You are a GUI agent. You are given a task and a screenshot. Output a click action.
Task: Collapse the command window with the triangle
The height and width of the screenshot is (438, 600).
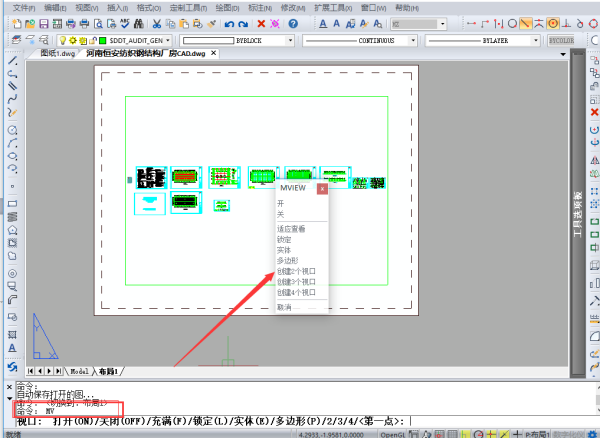pos(10,398)
